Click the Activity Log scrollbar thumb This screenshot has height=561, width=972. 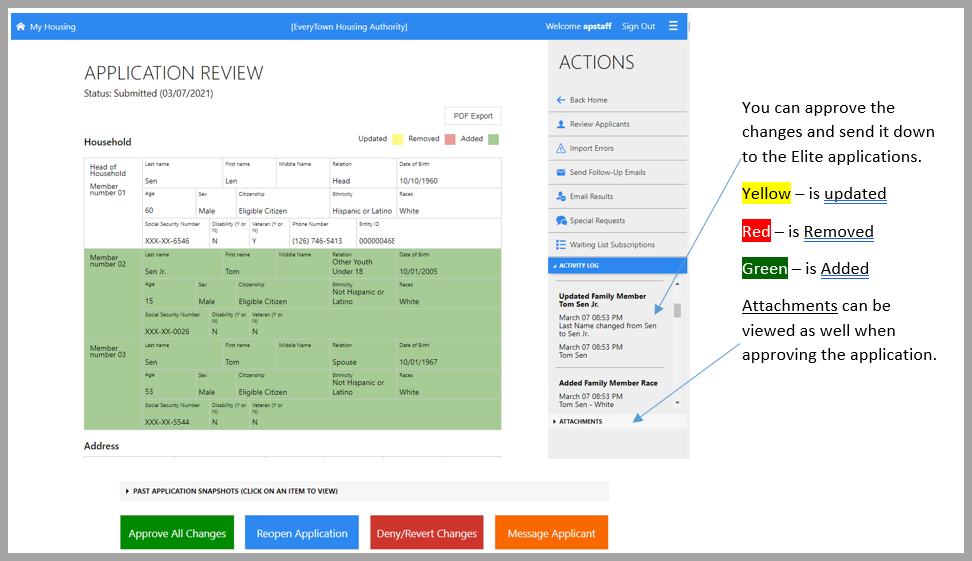coord(677,310)
